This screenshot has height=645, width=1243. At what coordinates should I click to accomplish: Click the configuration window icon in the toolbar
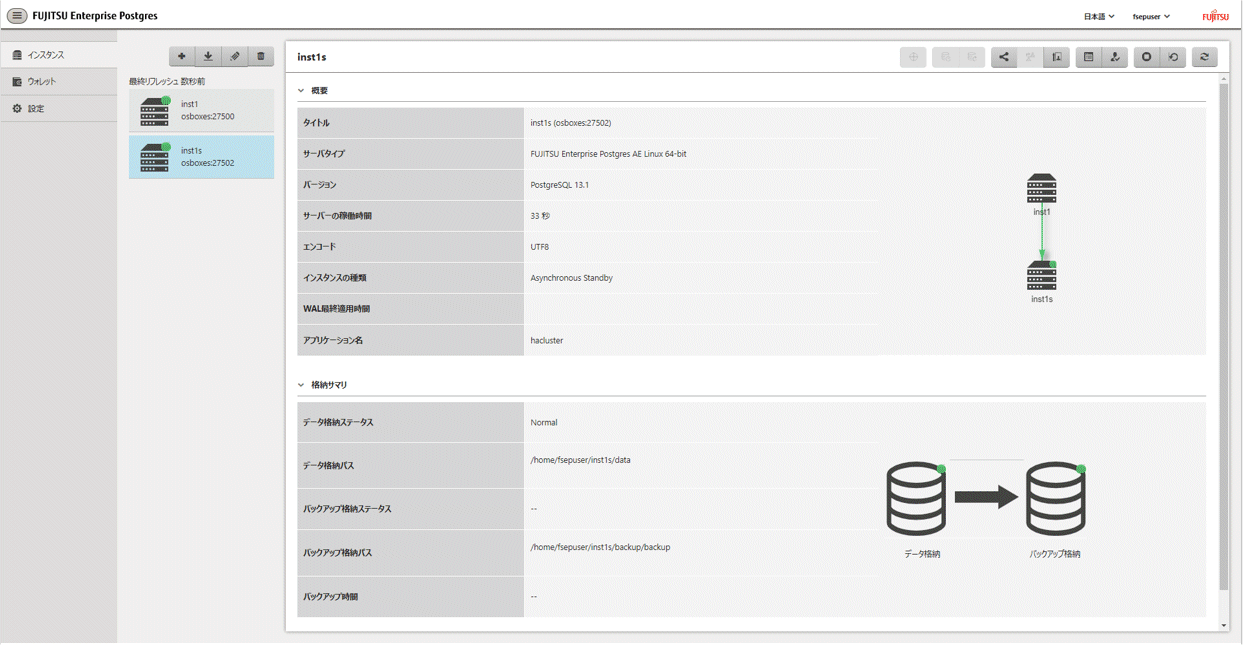(x=1089, y=57)
